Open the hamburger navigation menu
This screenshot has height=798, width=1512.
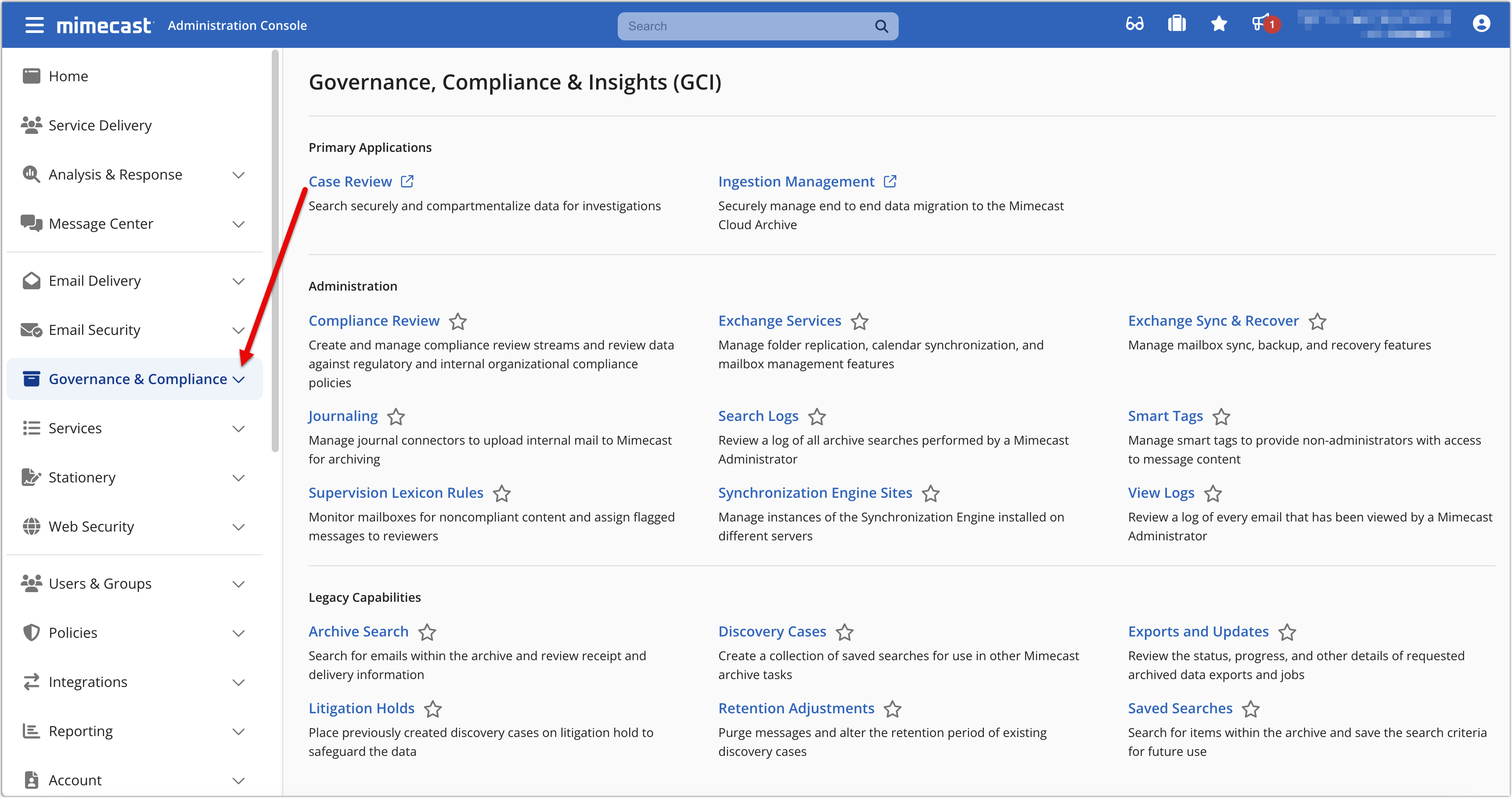pos(35,25)
